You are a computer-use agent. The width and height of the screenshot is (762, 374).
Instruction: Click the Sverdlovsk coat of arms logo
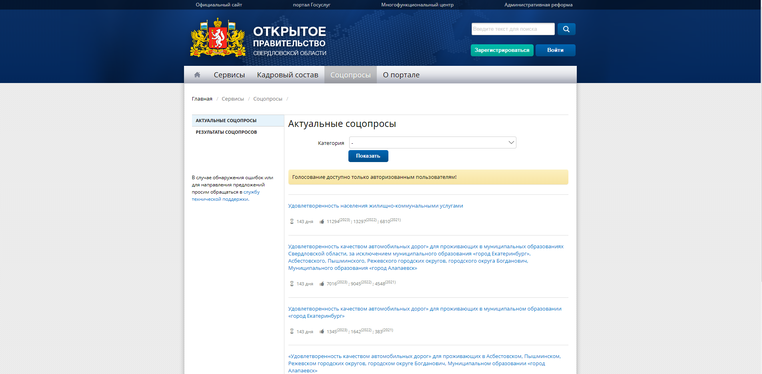[218, 37]
